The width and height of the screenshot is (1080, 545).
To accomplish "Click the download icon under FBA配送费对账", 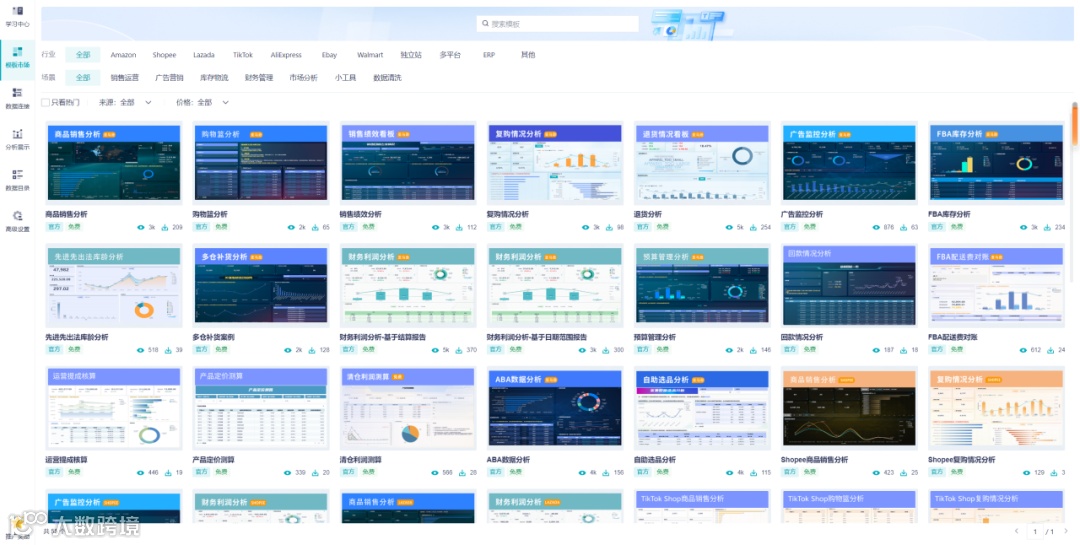I will tap(1051, 350).
